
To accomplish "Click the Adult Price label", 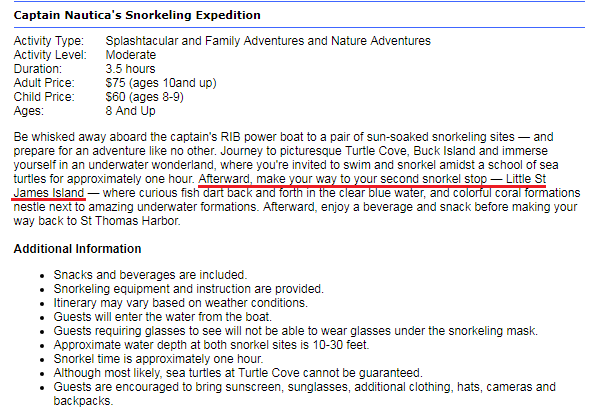I will 43,83.
